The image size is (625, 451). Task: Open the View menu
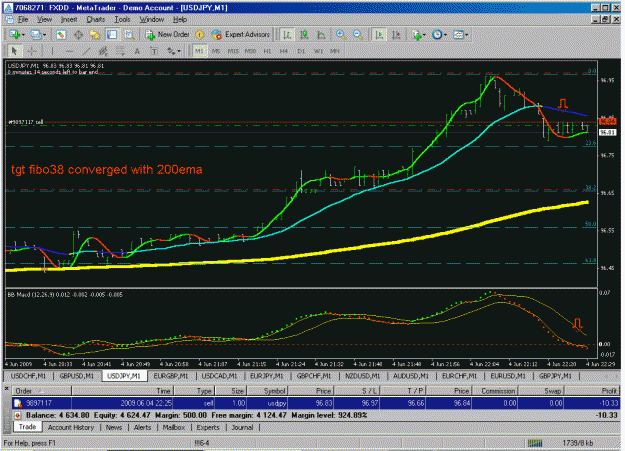pyautogui.click(x=44, y=20)
